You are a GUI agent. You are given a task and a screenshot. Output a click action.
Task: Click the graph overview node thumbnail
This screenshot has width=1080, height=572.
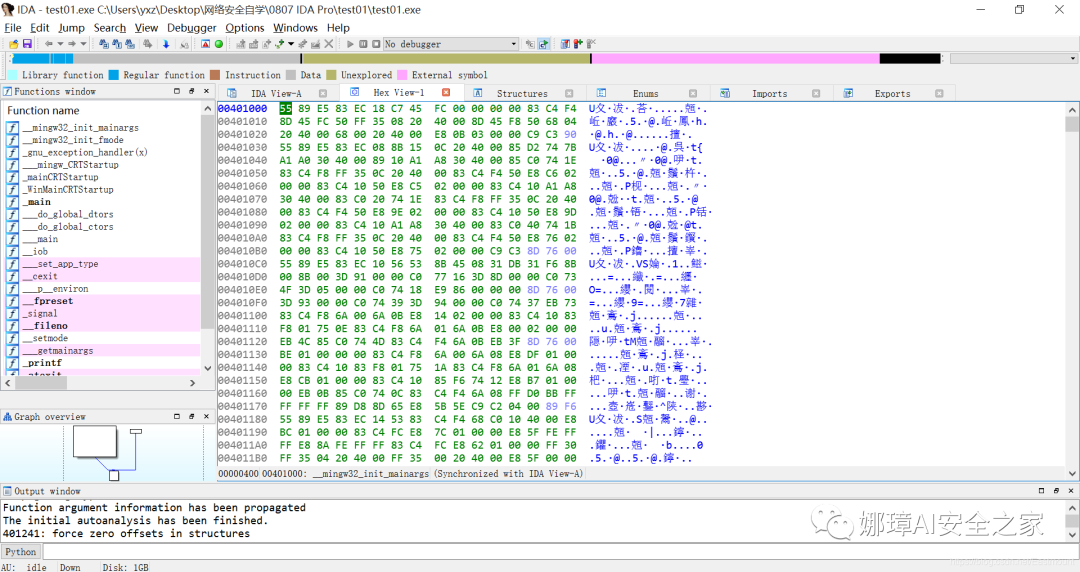click(94, 441)
